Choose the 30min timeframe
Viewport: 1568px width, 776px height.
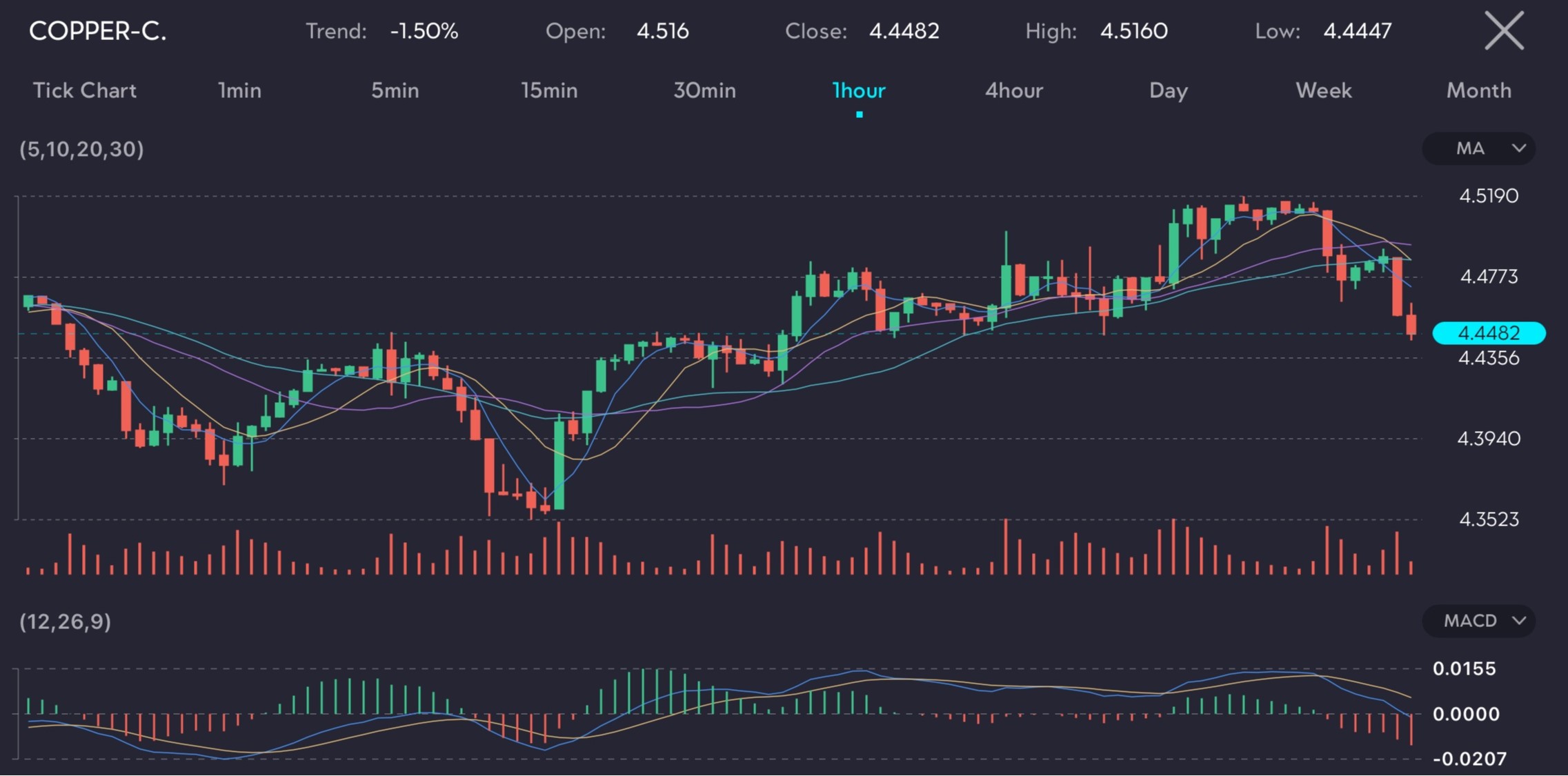(x=704, y=90)
